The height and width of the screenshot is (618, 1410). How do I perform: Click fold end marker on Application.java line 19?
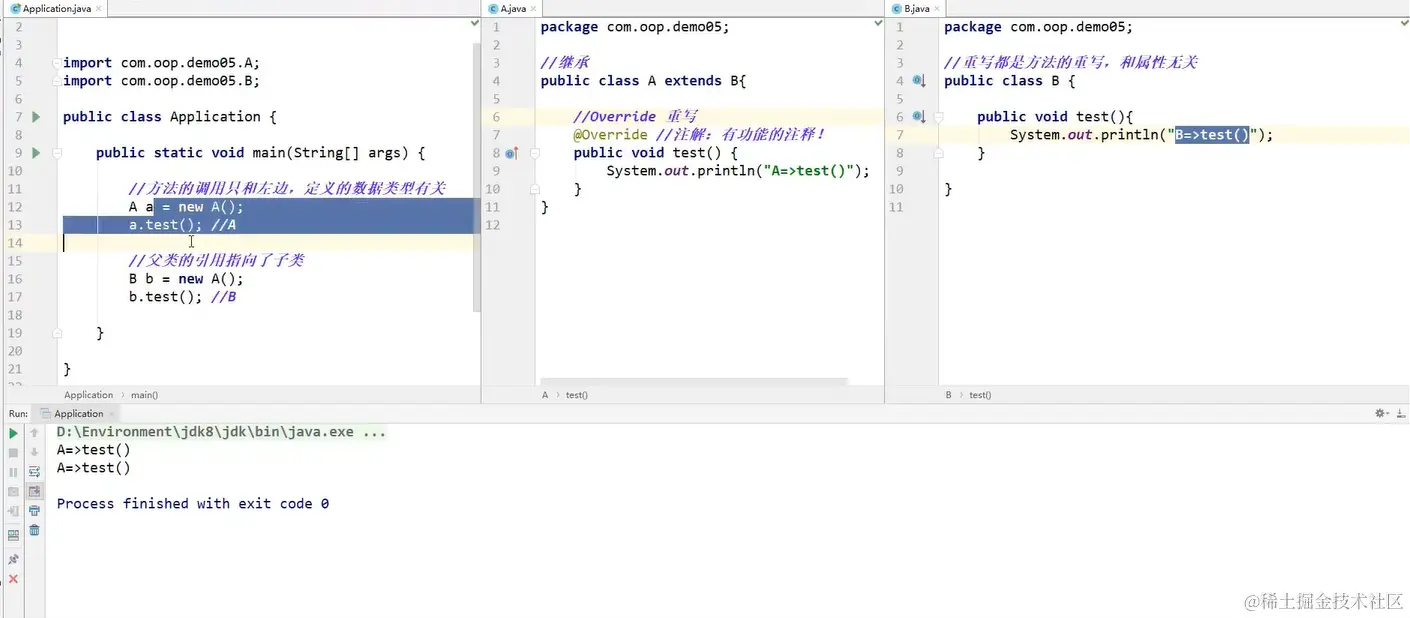click(58, 333)
